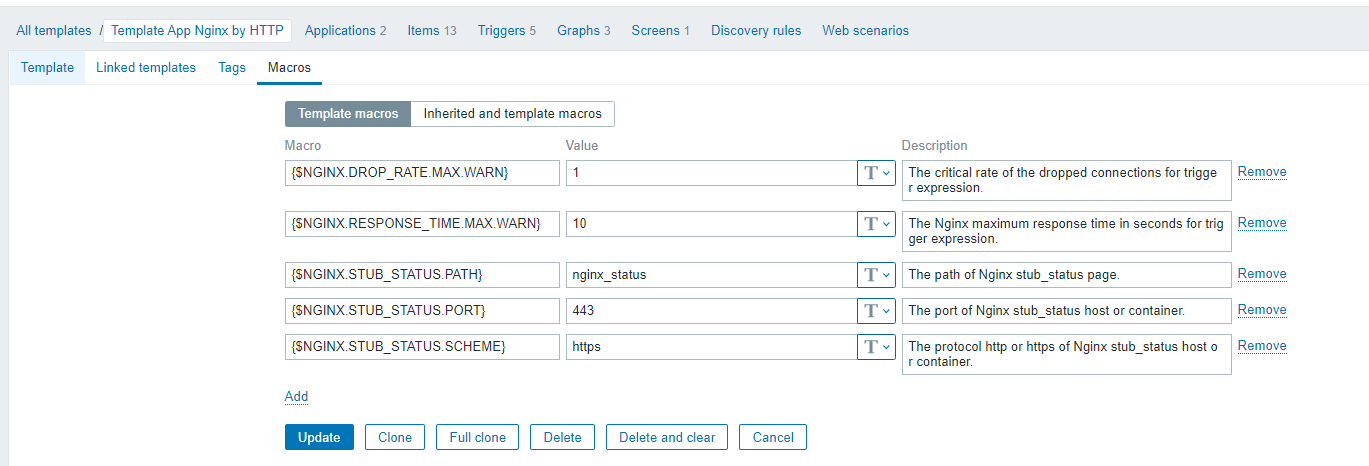The height and width of the screenshot is (466, 1369).
Task: Switch to Inherited and template macros
Action: (512, 114)
